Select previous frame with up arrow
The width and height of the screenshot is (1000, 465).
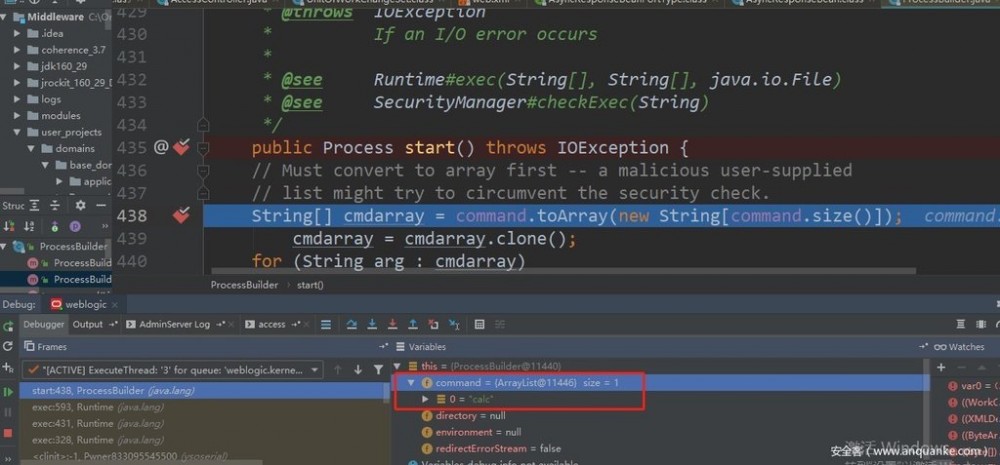point(338,370)
